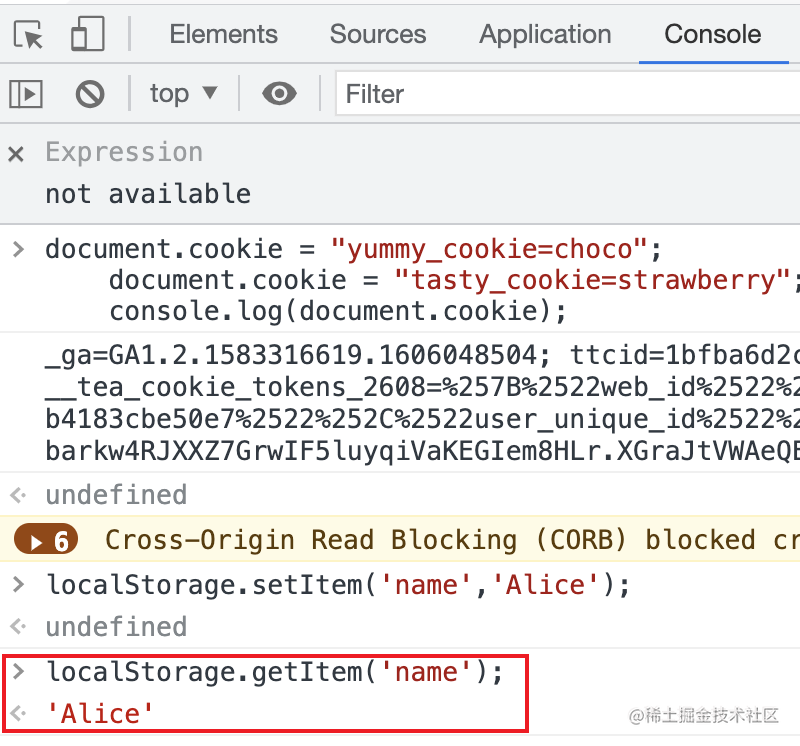Click undefined result after setItem
Image resolution: width=800 pixels, height=746 pixels.
(116, 627)
